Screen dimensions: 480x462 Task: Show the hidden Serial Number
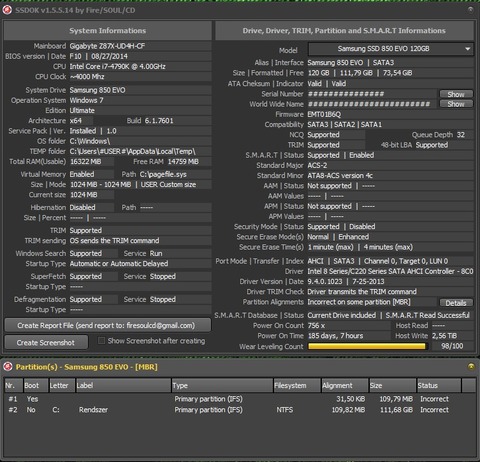tap(456, 94)
